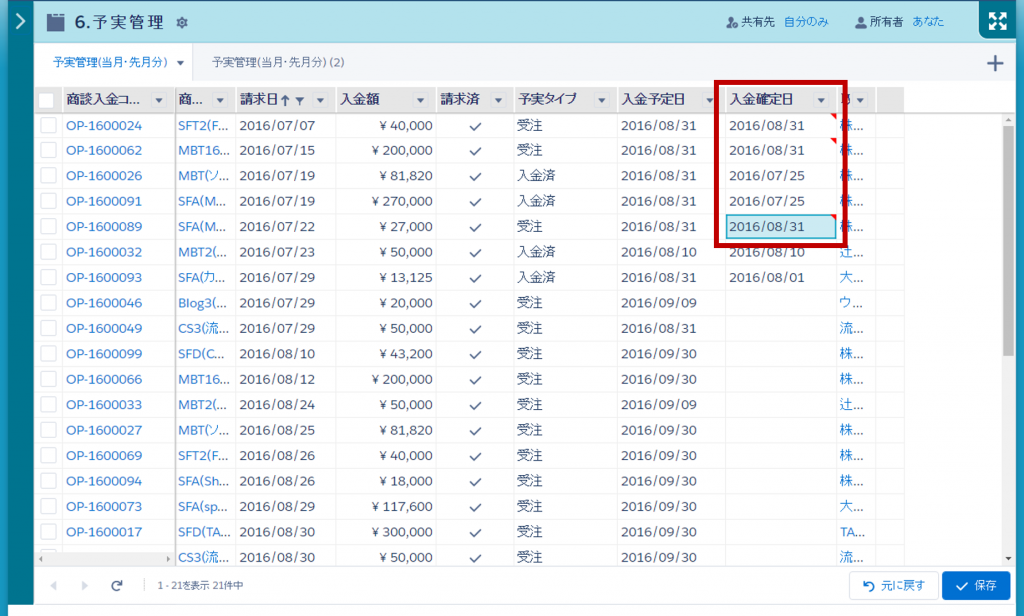Viewport: 1024px width, 616px height.
Task: Open the 請求済 column menu arrow
Action: 498,101
